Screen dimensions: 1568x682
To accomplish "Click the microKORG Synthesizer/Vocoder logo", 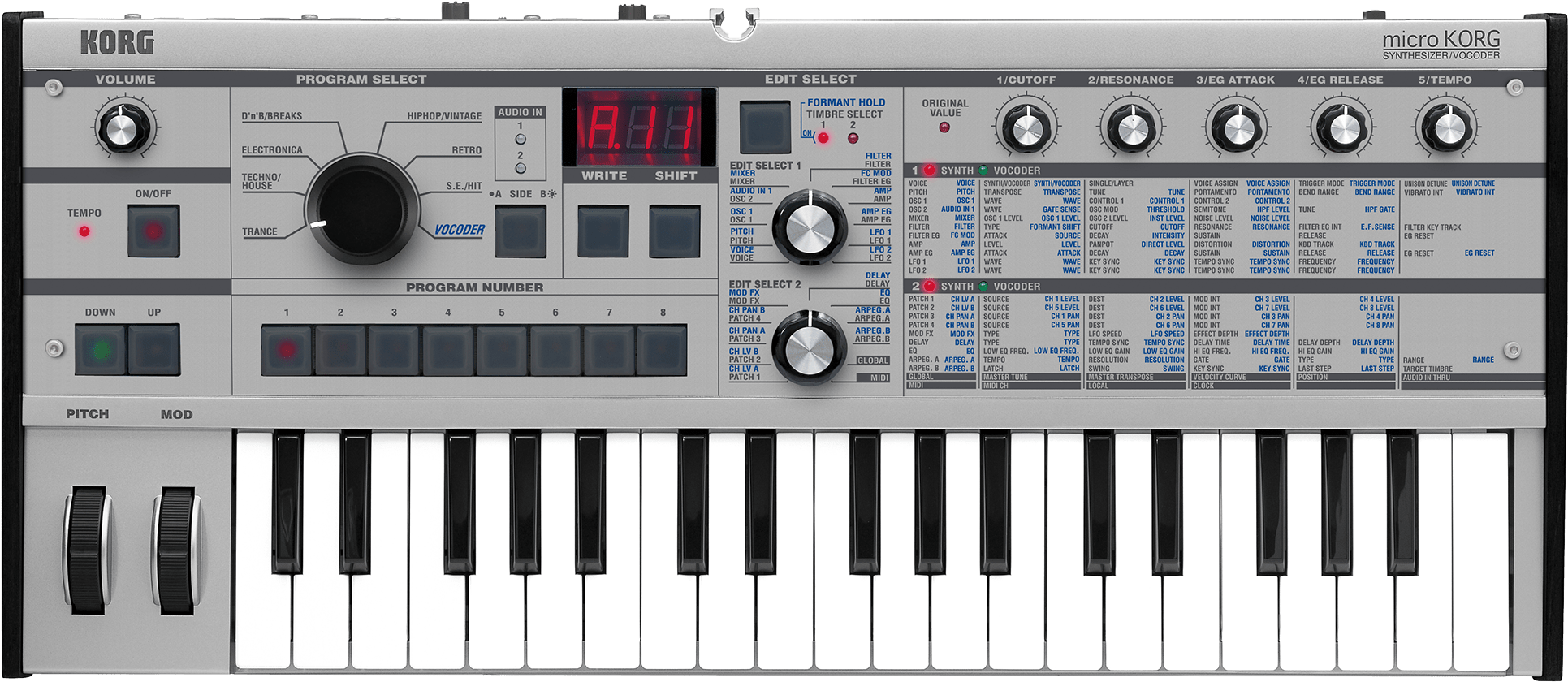I will 1441,45.
